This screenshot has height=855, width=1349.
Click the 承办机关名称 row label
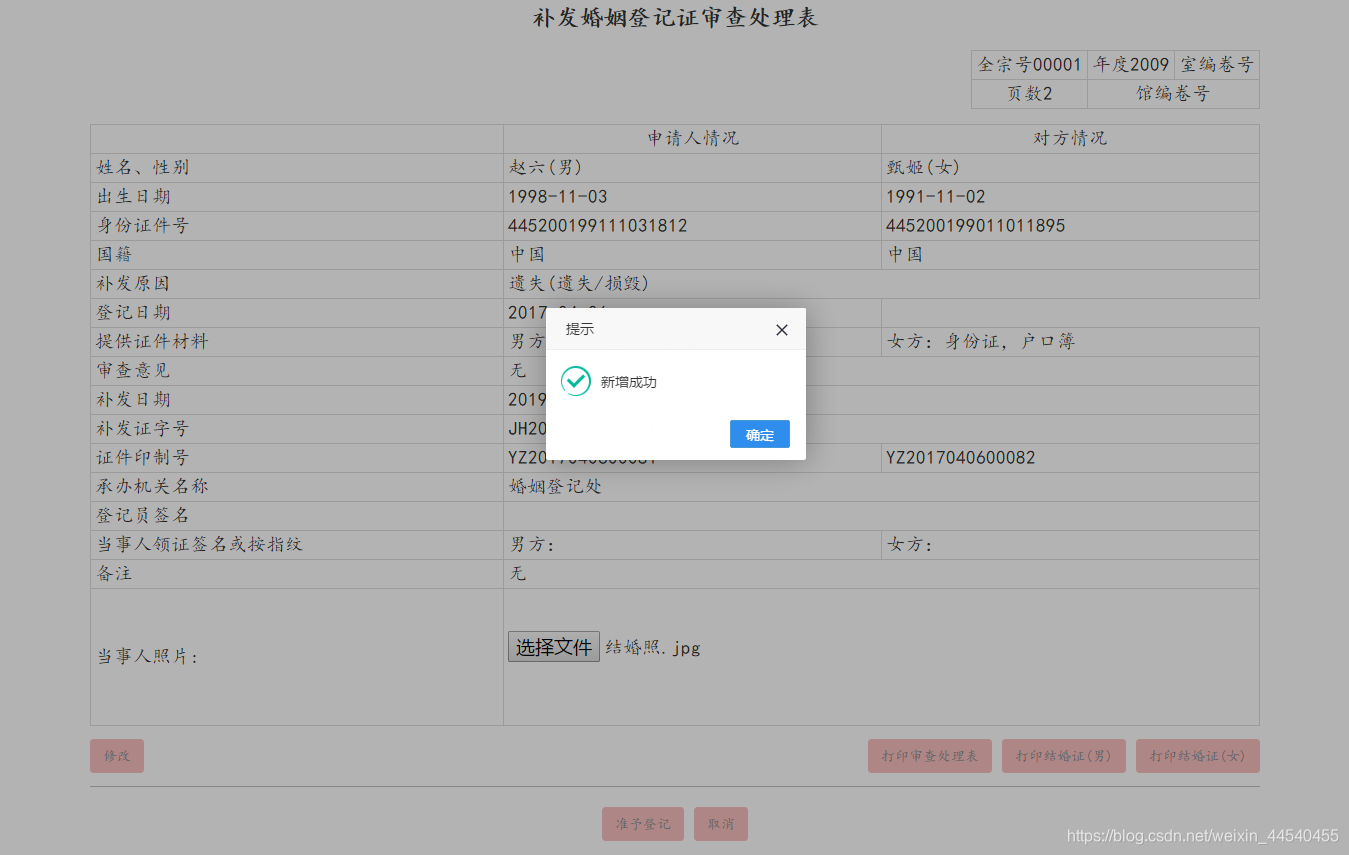click(x=152, y=486)
